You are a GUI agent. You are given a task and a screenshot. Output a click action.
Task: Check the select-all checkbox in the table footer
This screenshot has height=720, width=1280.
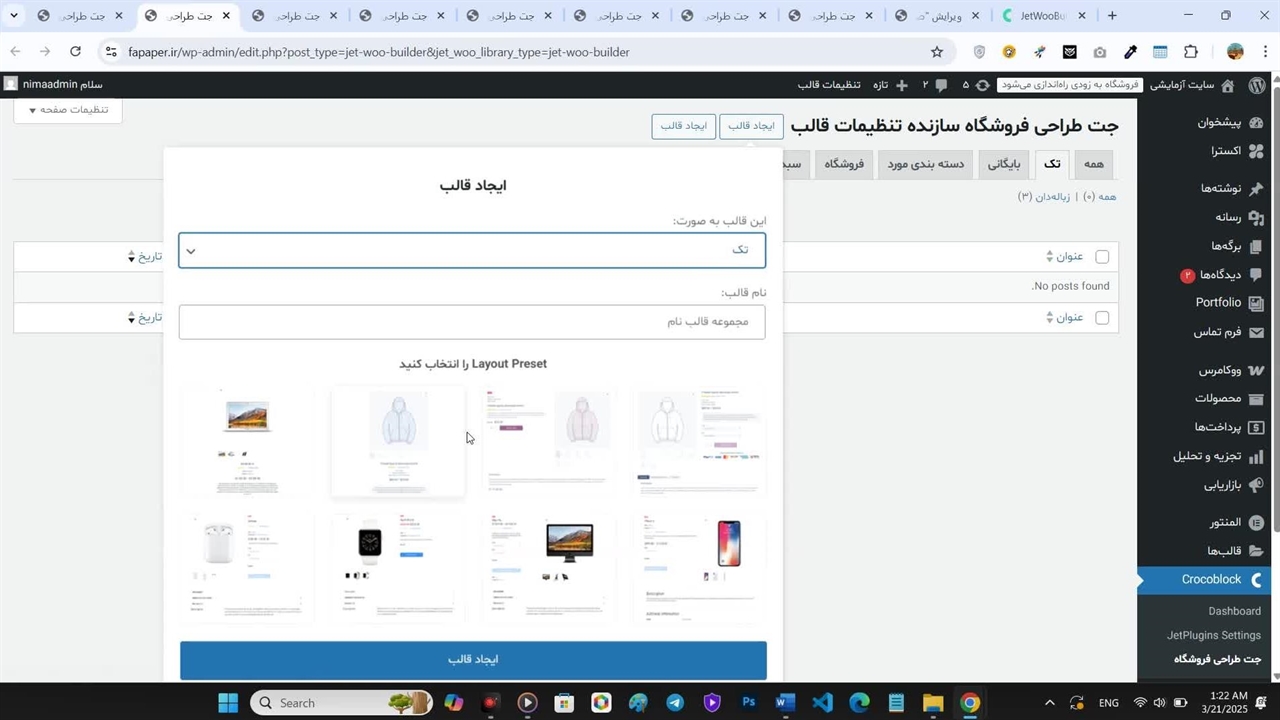pos(1102,318)
